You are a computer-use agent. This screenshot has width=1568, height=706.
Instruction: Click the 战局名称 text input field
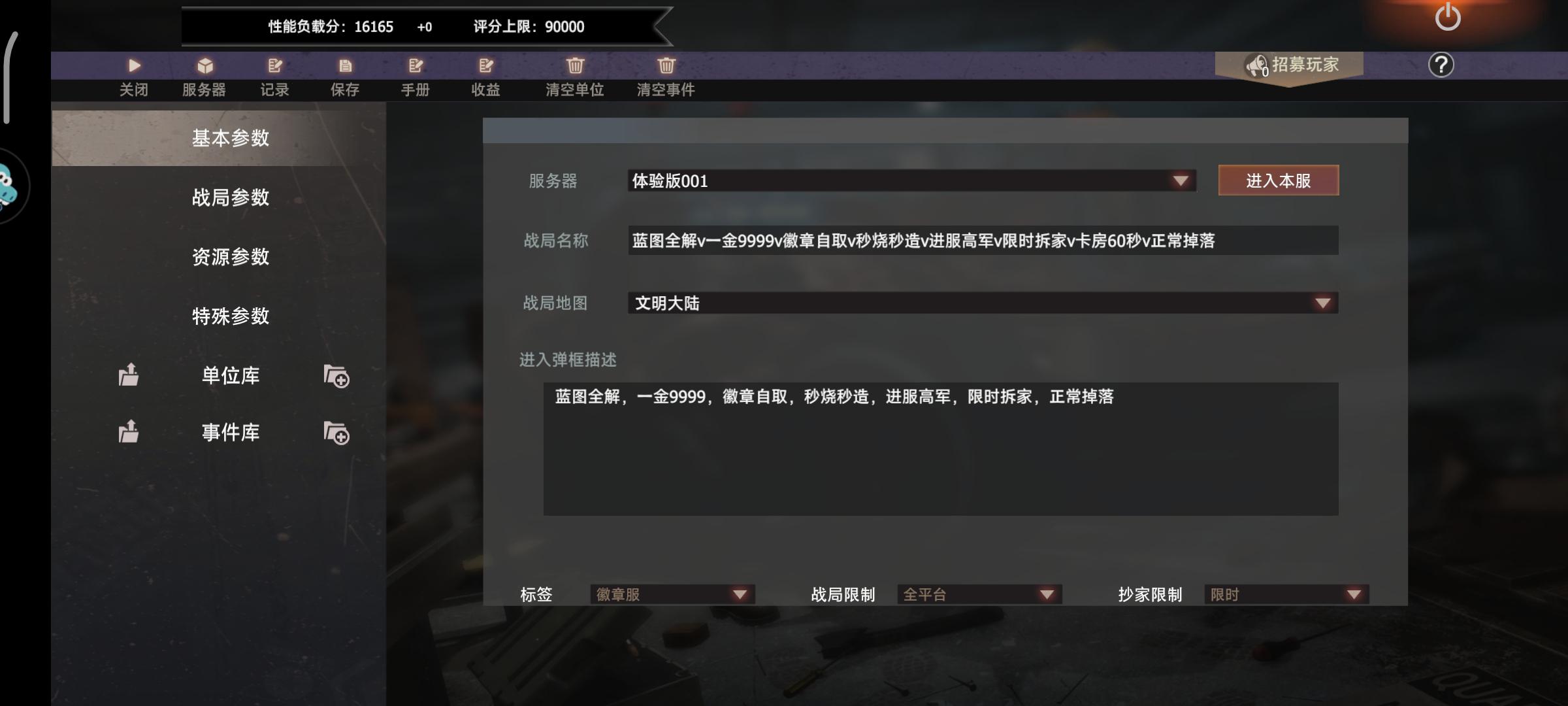click(x=983, y=241)
